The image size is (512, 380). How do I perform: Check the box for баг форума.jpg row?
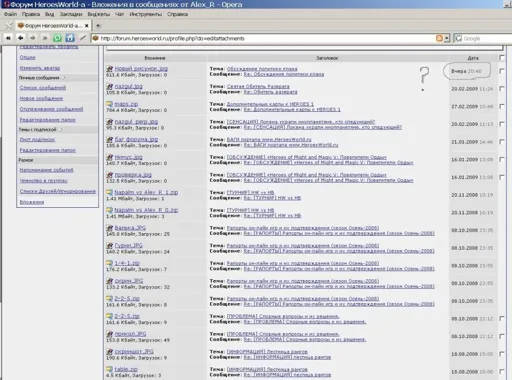click(502, 142)
